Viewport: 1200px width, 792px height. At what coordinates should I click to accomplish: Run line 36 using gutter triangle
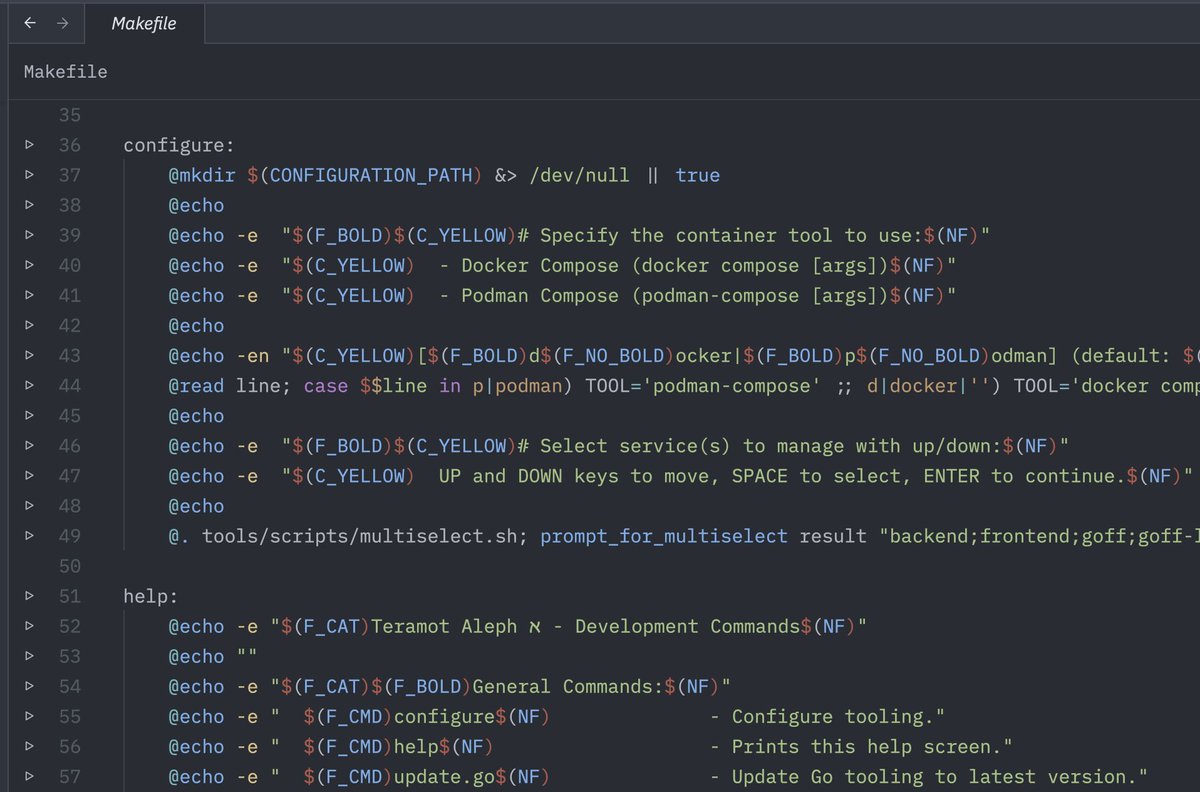tap(30, 145)
